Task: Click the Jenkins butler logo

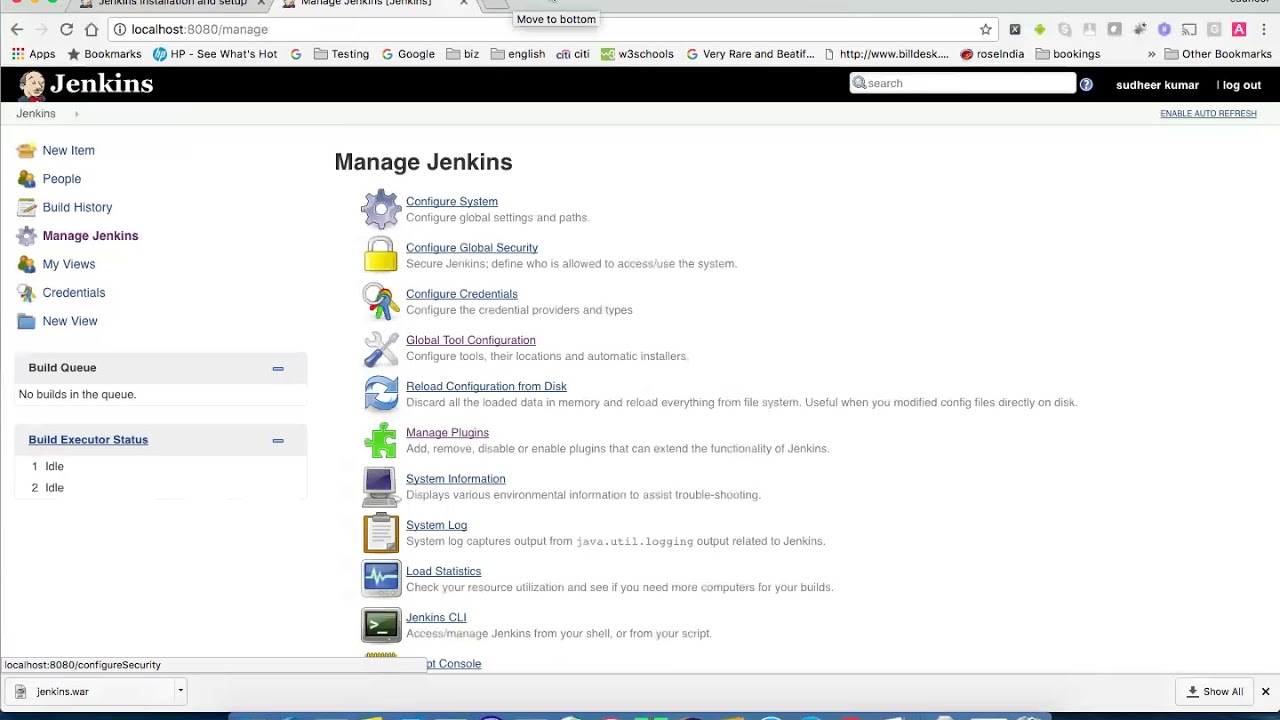Action: click(x=32, y=85)
